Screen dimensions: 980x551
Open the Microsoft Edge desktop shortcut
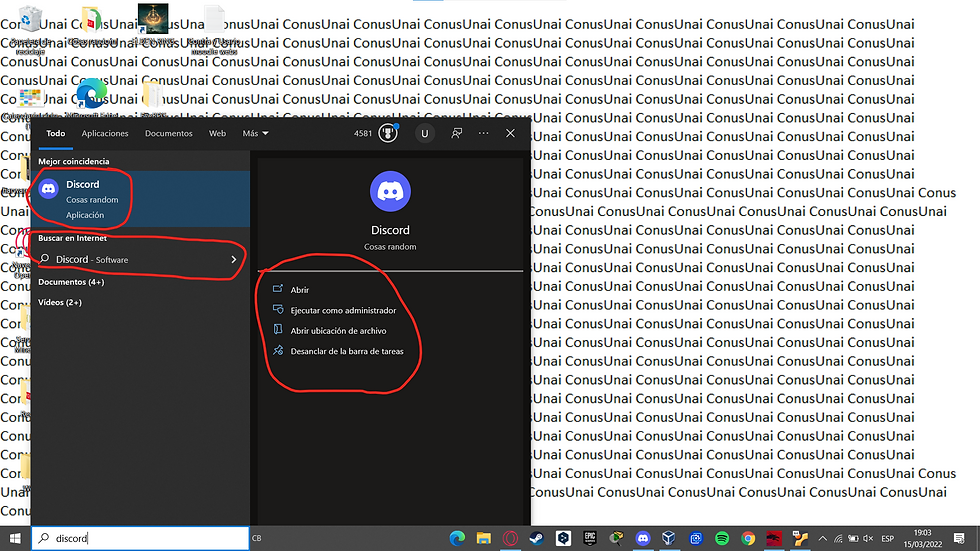pyautogui.click(x=91, y=98)
